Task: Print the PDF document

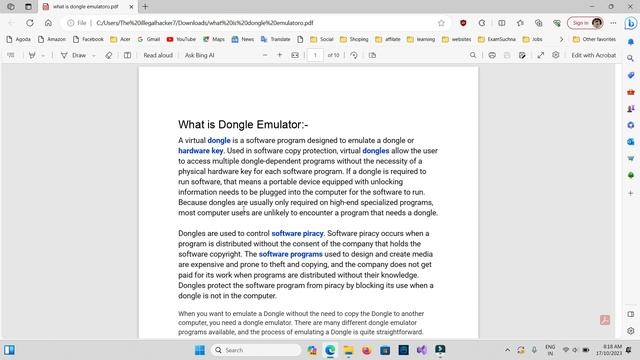Action: point(492,55)
